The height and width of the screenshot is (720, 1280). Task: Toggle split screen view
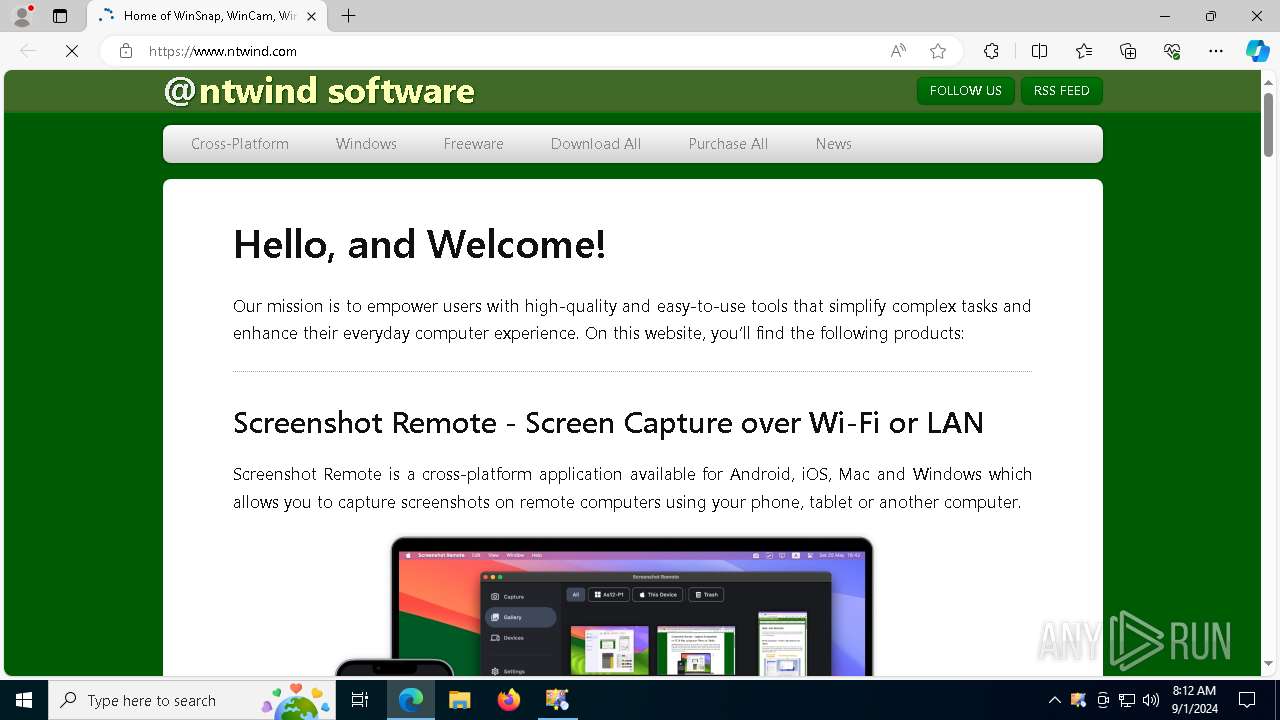(x=1039, y=51)
